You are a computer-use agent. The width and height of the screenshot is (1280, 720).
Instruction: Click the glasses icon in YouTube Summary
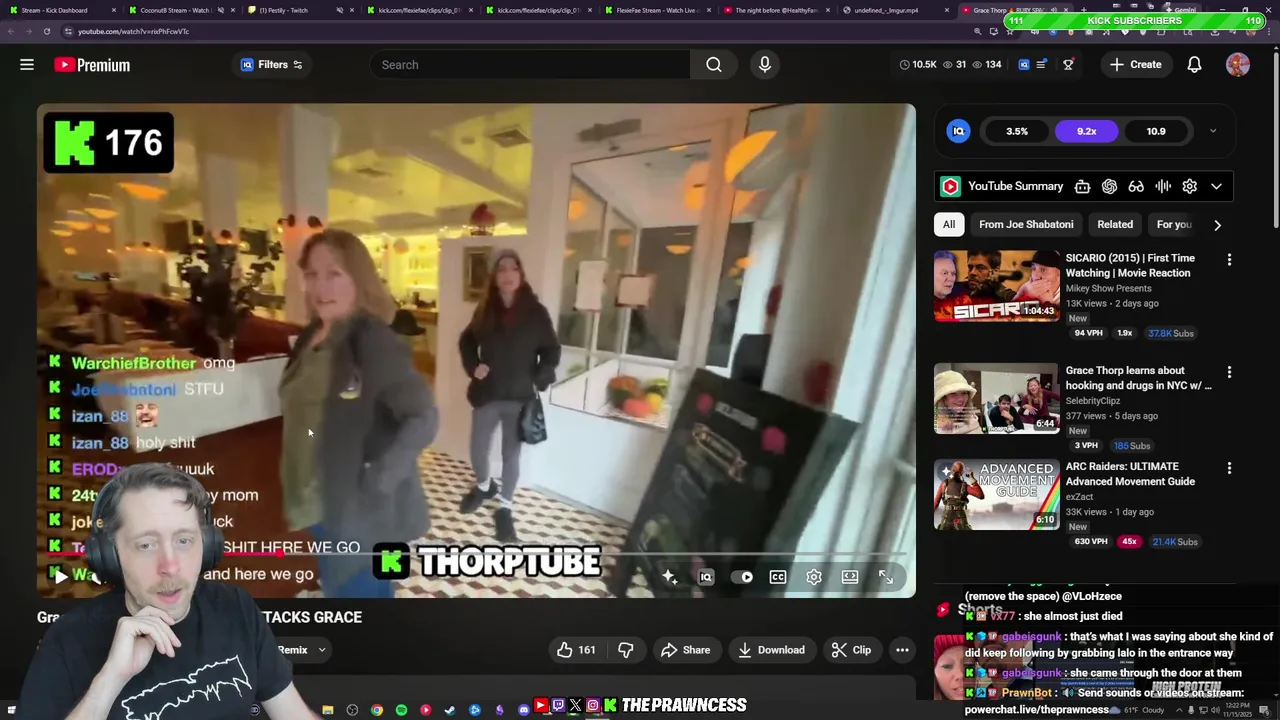[x=1136, y=186]
